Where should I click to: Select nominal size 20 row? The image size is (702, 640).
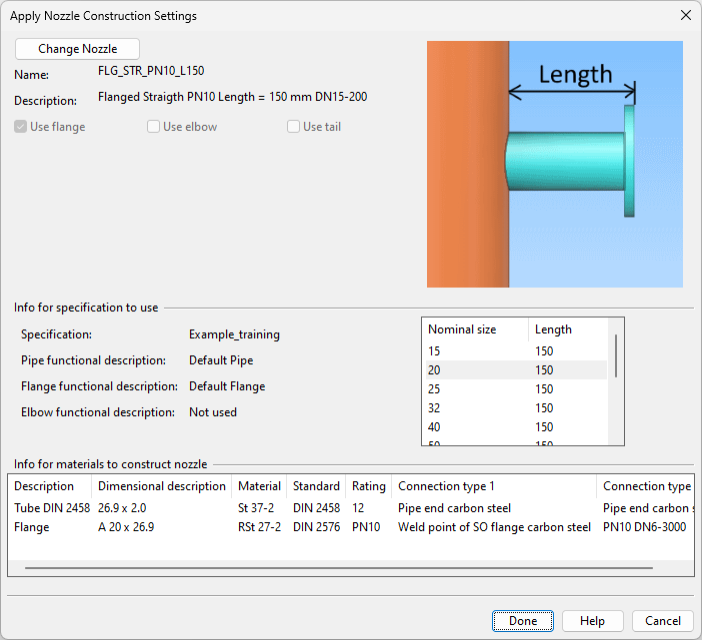click(x=515, y=370)
